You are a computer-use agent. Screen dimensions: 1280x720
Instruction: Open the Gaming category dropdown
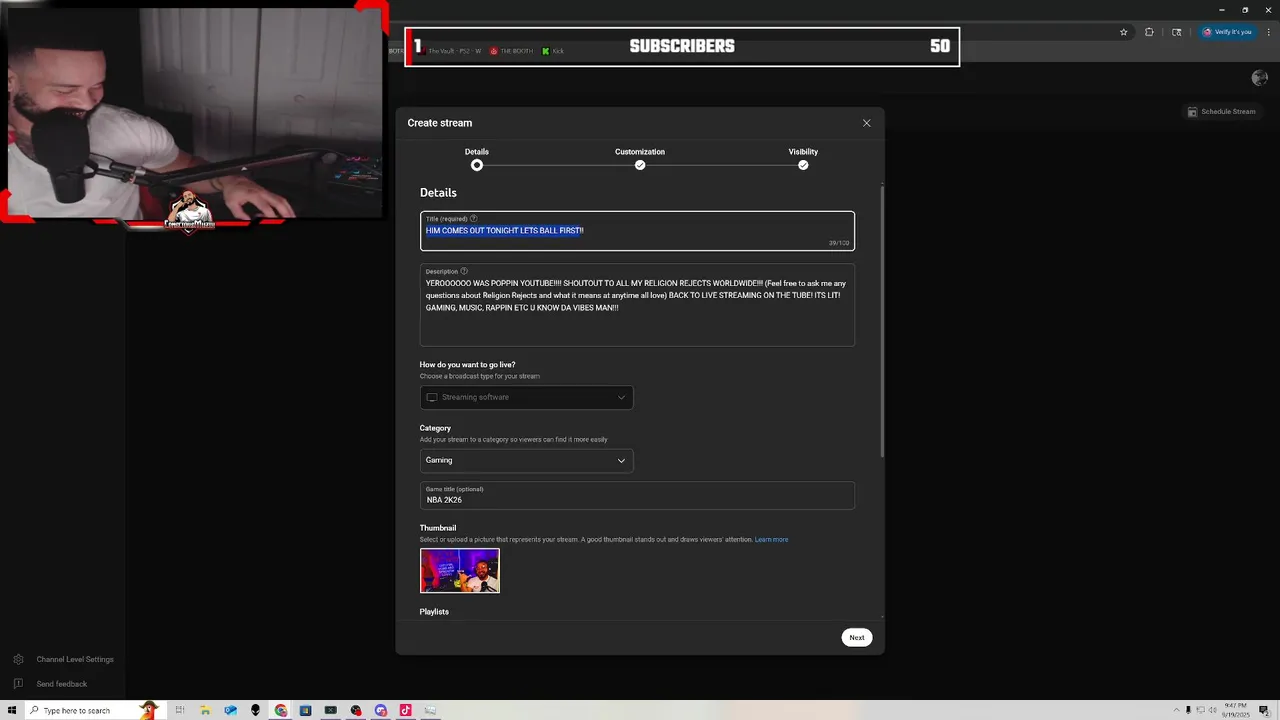(526, 460)
